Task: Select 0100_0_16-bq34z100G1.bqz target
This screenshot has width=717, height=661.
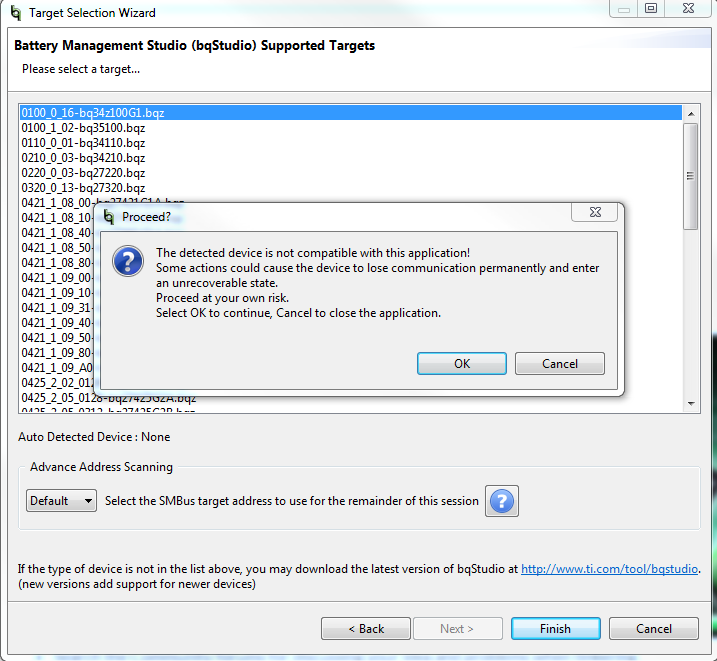Action: click(351, 112)
